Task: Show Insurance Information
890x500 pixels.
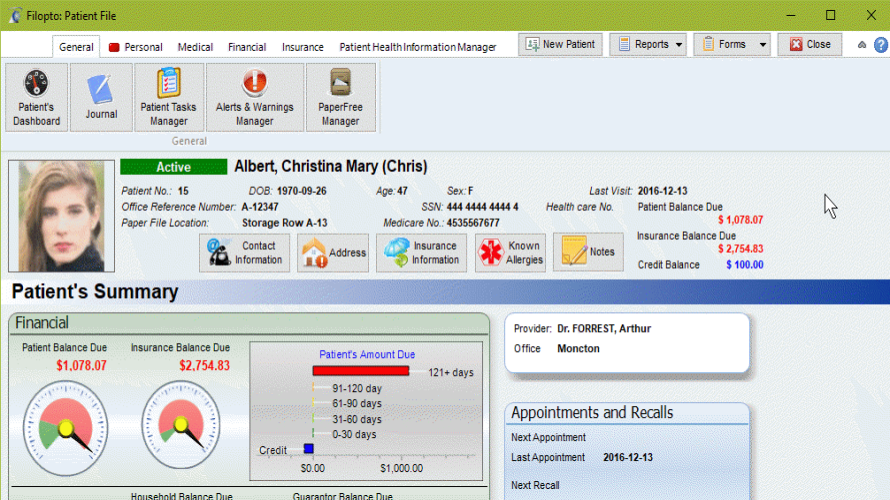Action: pyautogui.click(x=421, y=253)
